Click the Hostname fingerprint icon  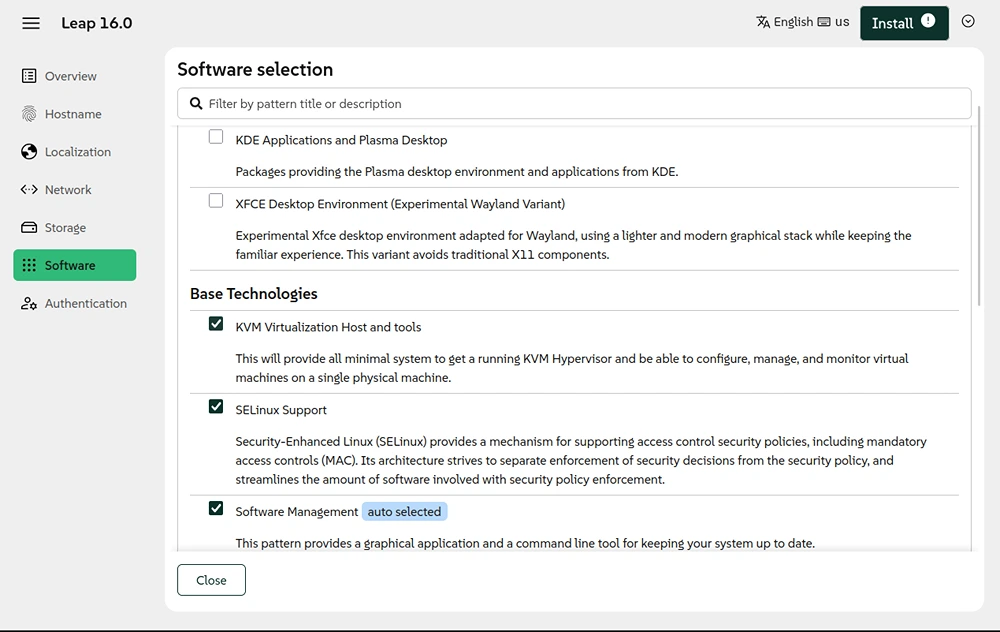[29, 114]
